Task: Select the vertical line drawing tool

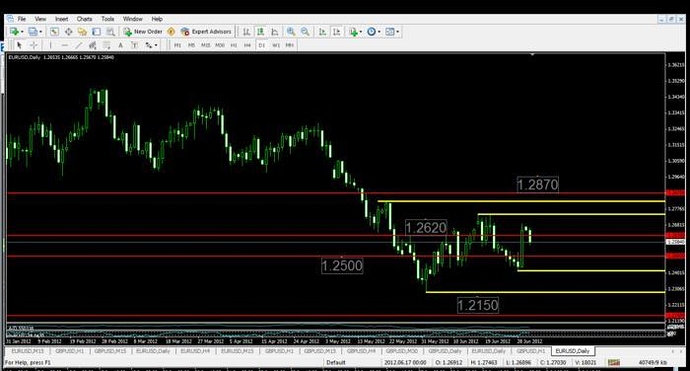Action: [51, 45]
